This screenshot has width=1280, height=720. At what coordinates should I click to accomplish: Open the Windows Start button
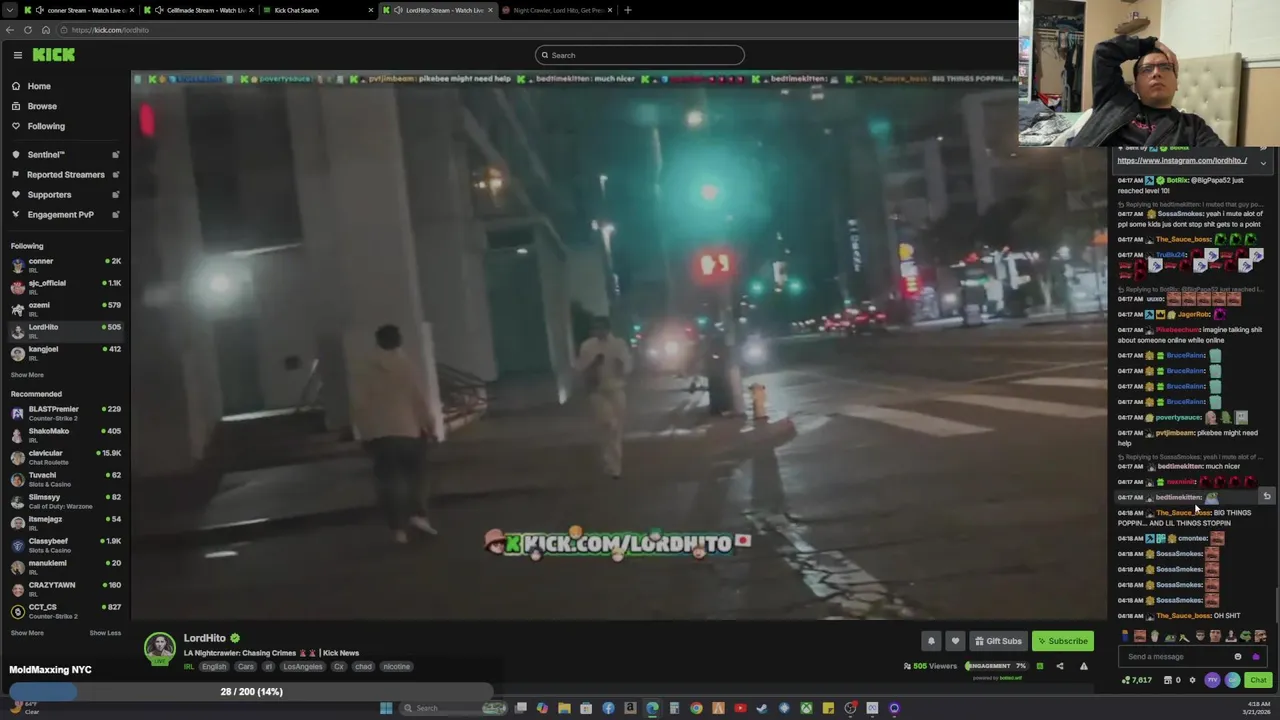coord(386,708)
